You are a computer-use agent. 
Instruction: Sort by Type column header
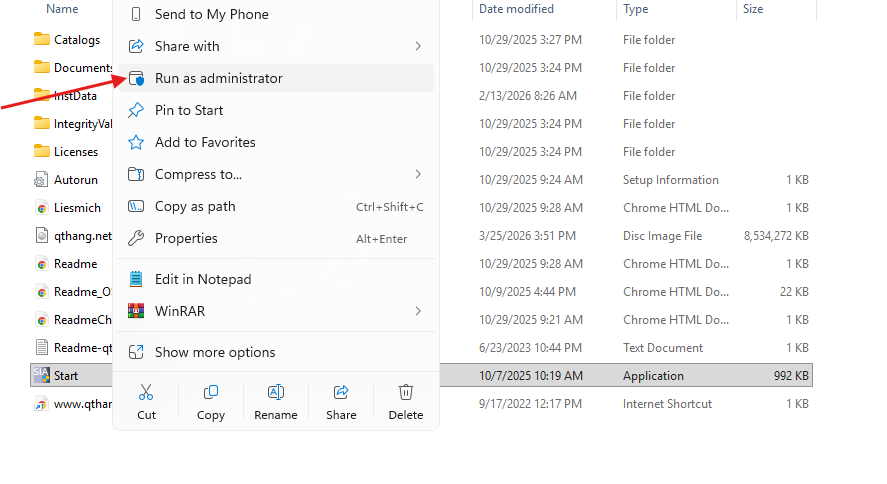click(636, 9)
